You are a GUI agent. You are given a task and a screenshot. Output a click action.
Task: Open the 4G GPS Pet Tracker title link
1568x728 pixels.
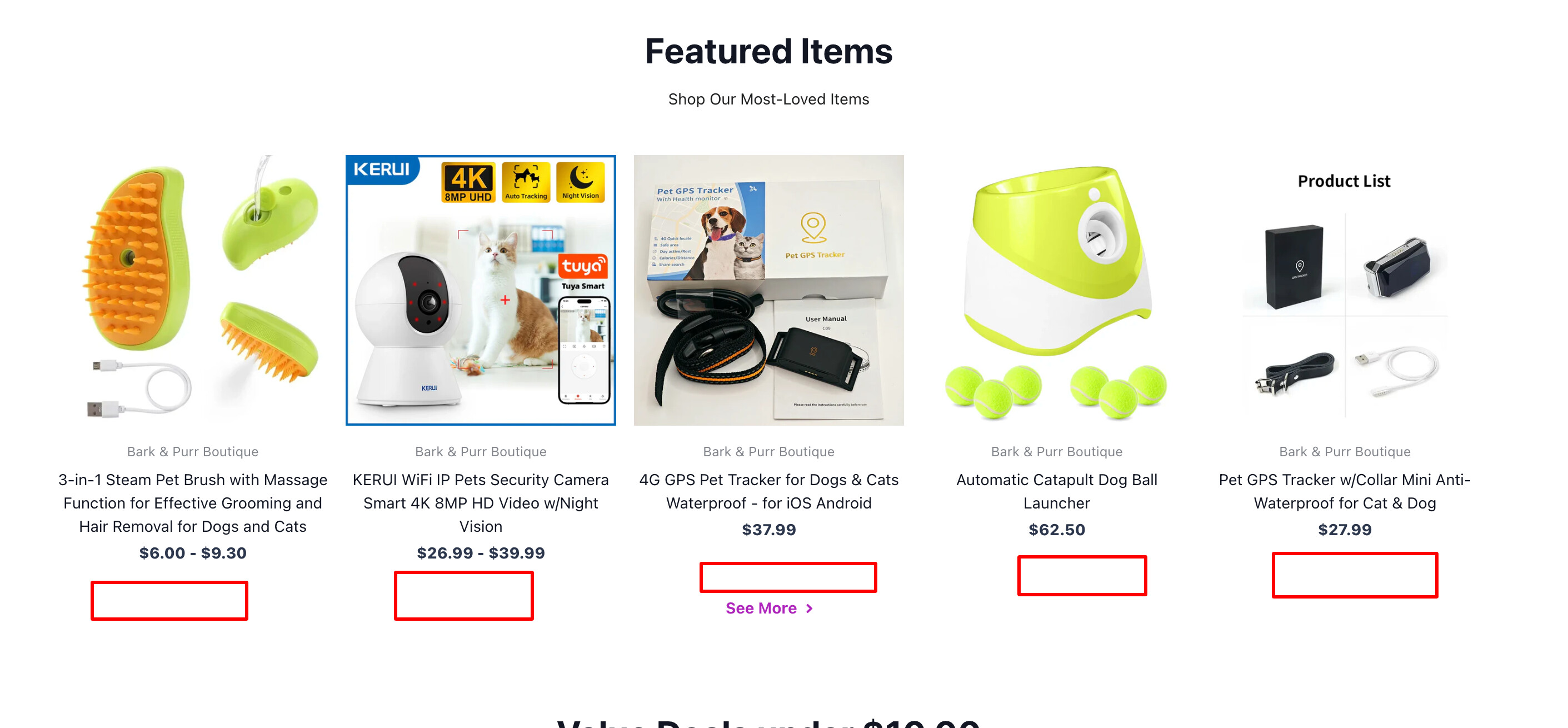pos(768,491)
